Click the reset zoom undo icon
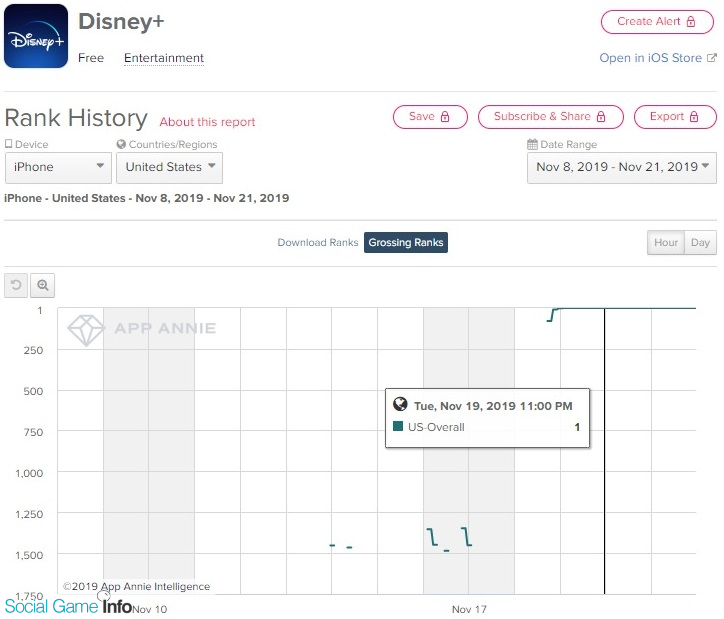724x619 pixels. [x=16, y=285]
